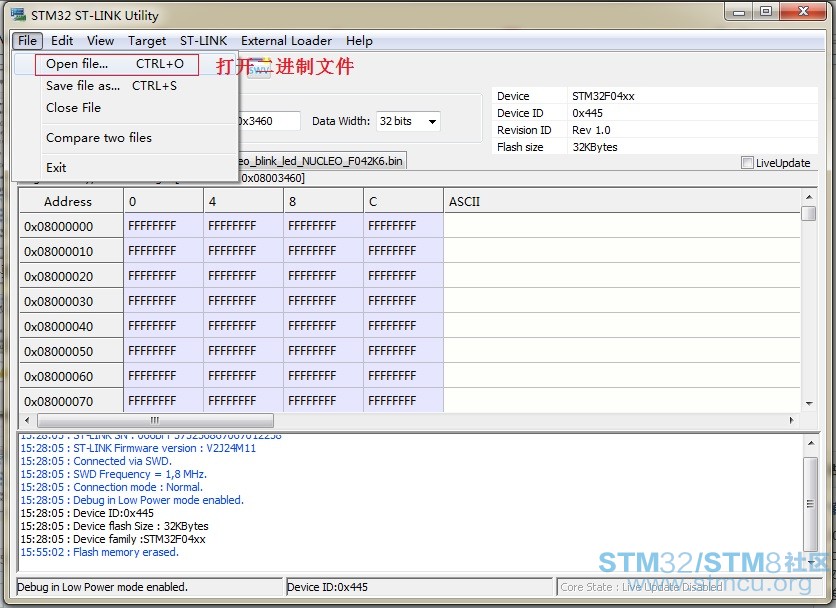Click log line 'ST-LINK Firmware version'

point(138,449)
